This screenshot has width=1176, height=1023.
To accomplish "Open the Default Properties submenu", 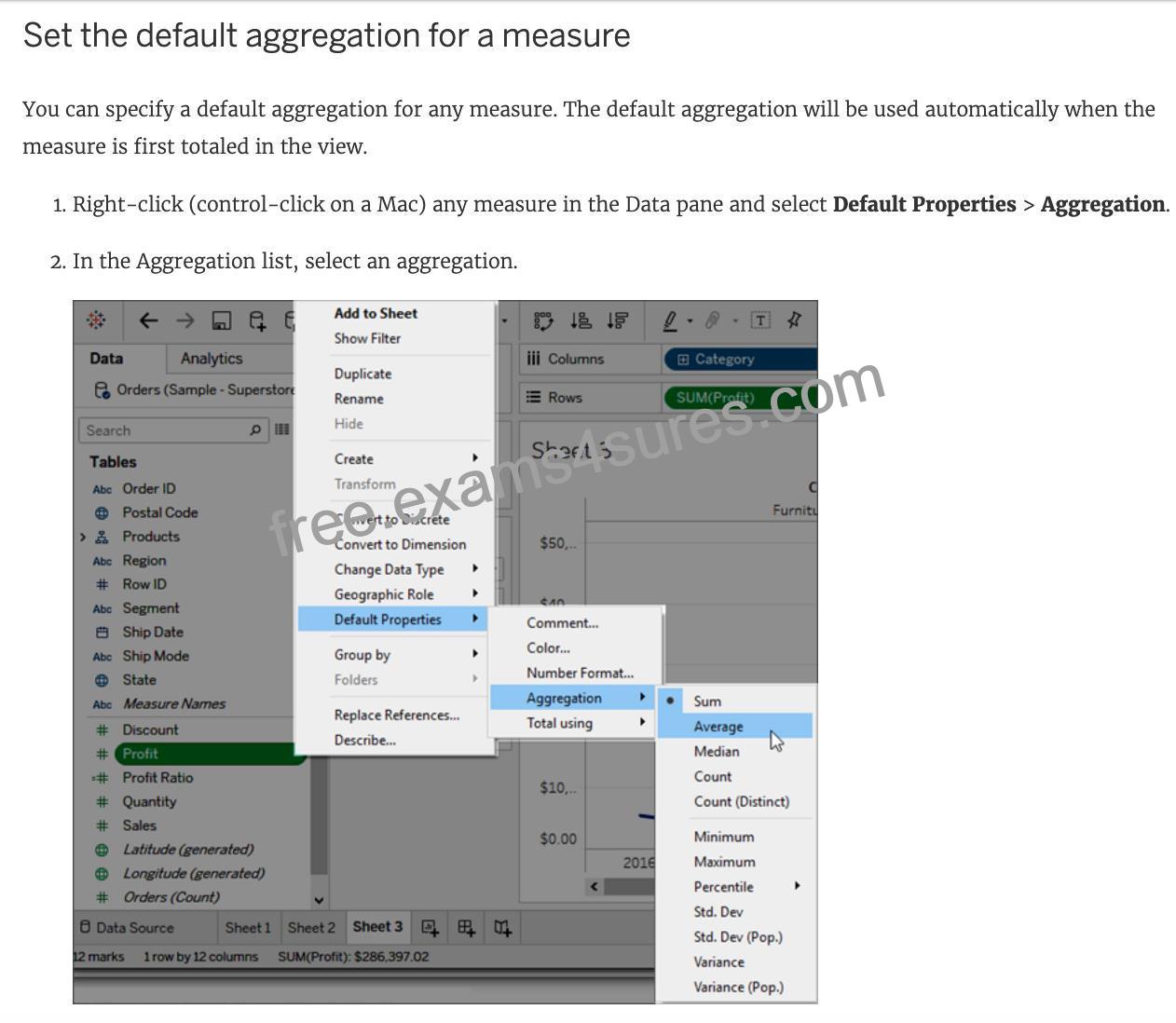I will (x=392, y=620).
